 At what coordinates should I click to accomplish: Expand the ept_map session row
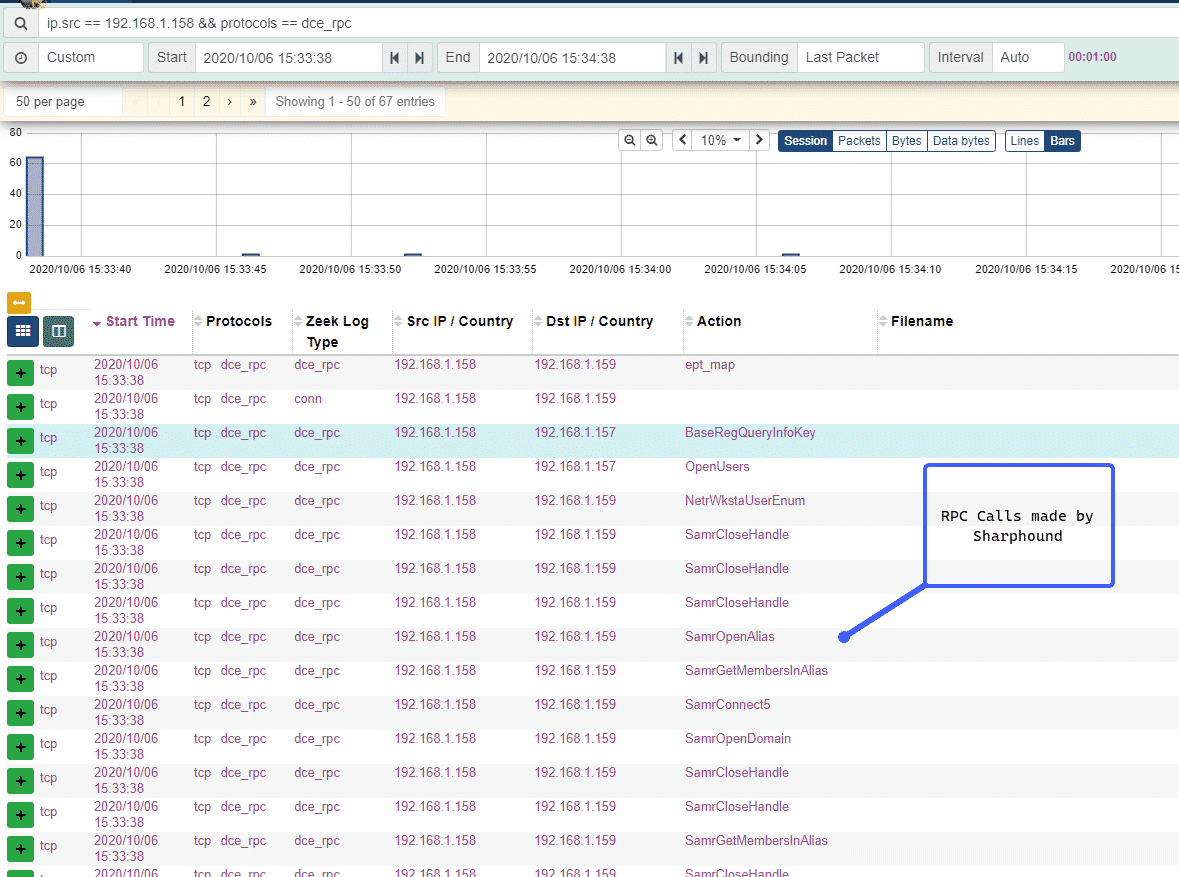20,373
